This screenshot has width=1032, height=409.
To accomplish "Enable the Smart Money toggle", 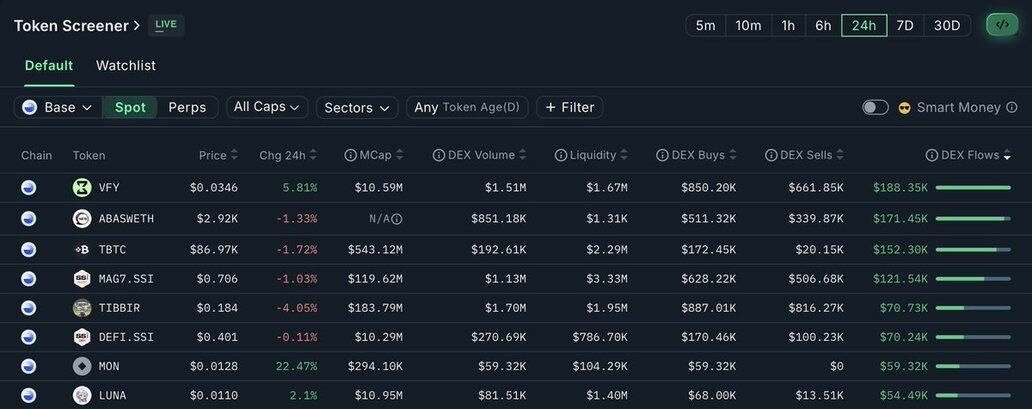I will click(x=875, y=107).
